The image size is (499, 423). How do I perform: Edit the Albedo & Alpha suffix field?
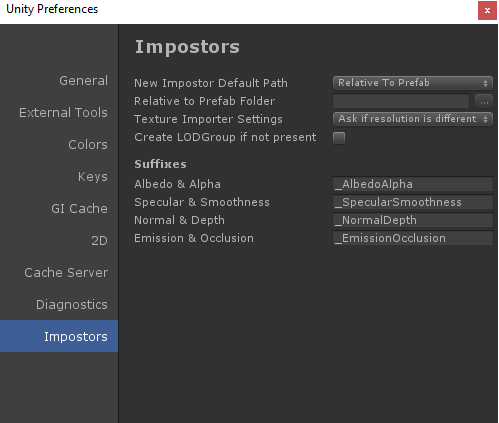(x=413, y=184)
